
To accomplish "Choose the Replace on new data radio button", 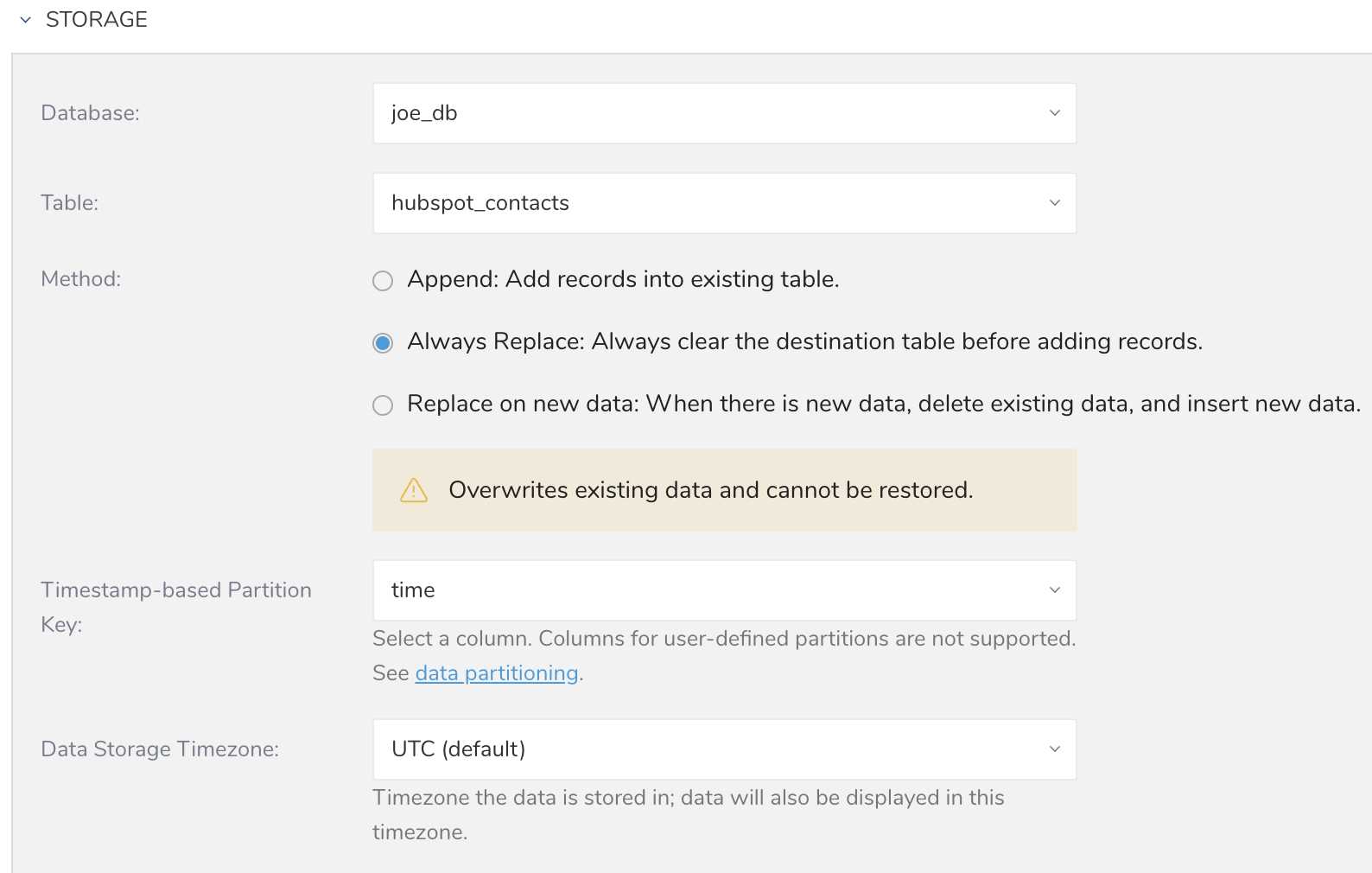I will coord(383,405).
